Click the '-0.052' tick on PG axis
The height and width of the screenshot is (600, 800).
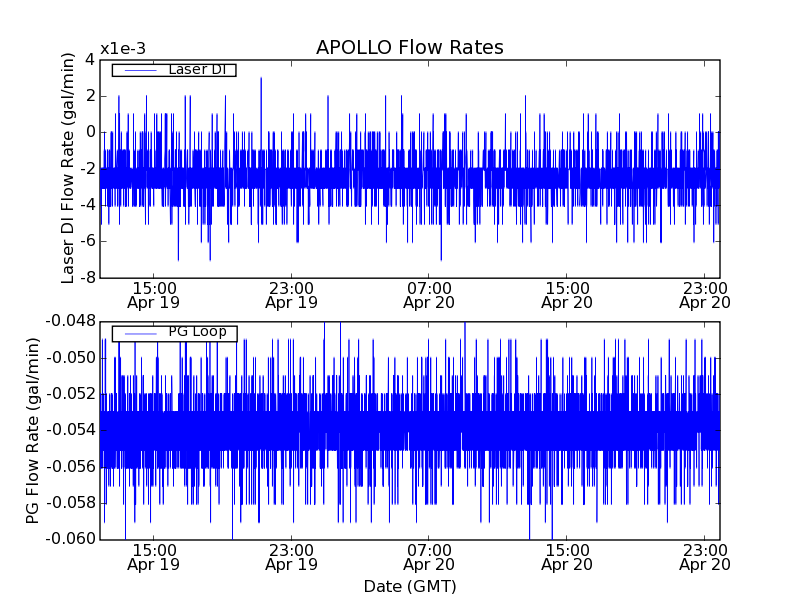click(x=71, y=394)
